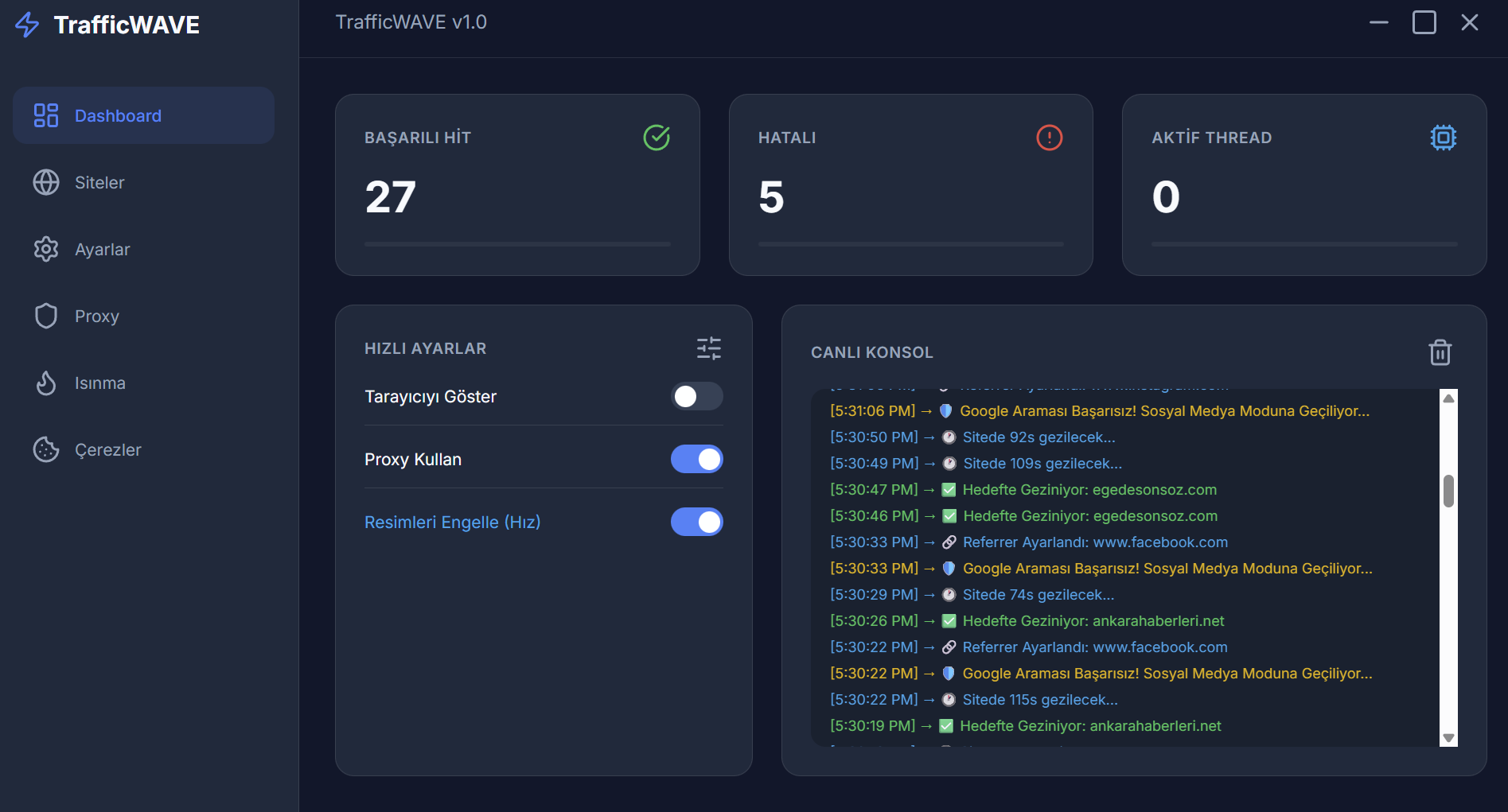Click the chip icon on Aktif Thread card
This screenshot has width=1508, height=812.
click(1443, 138)
